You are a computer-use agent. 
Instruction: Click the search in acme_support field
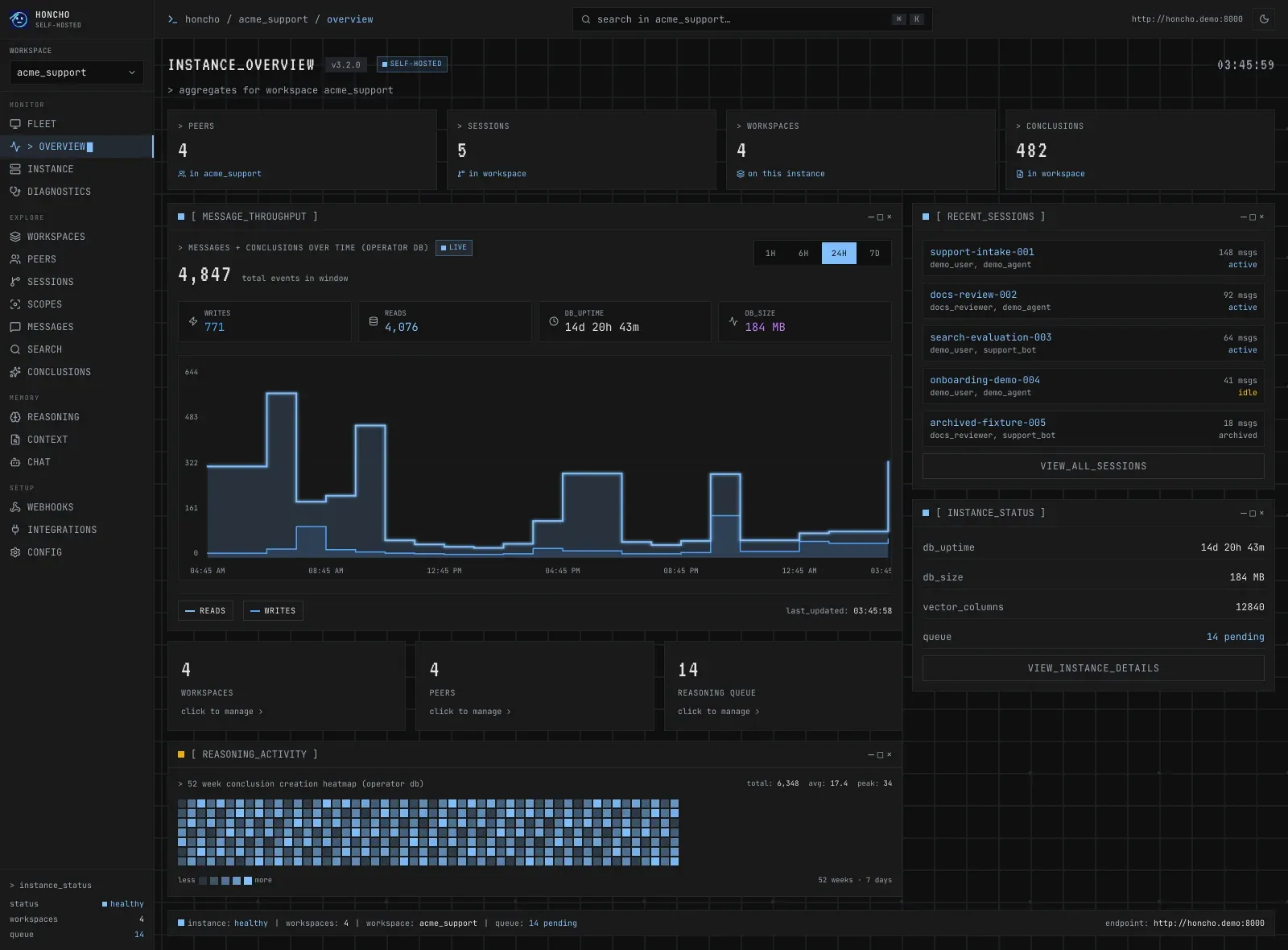(x=752, y=19)
